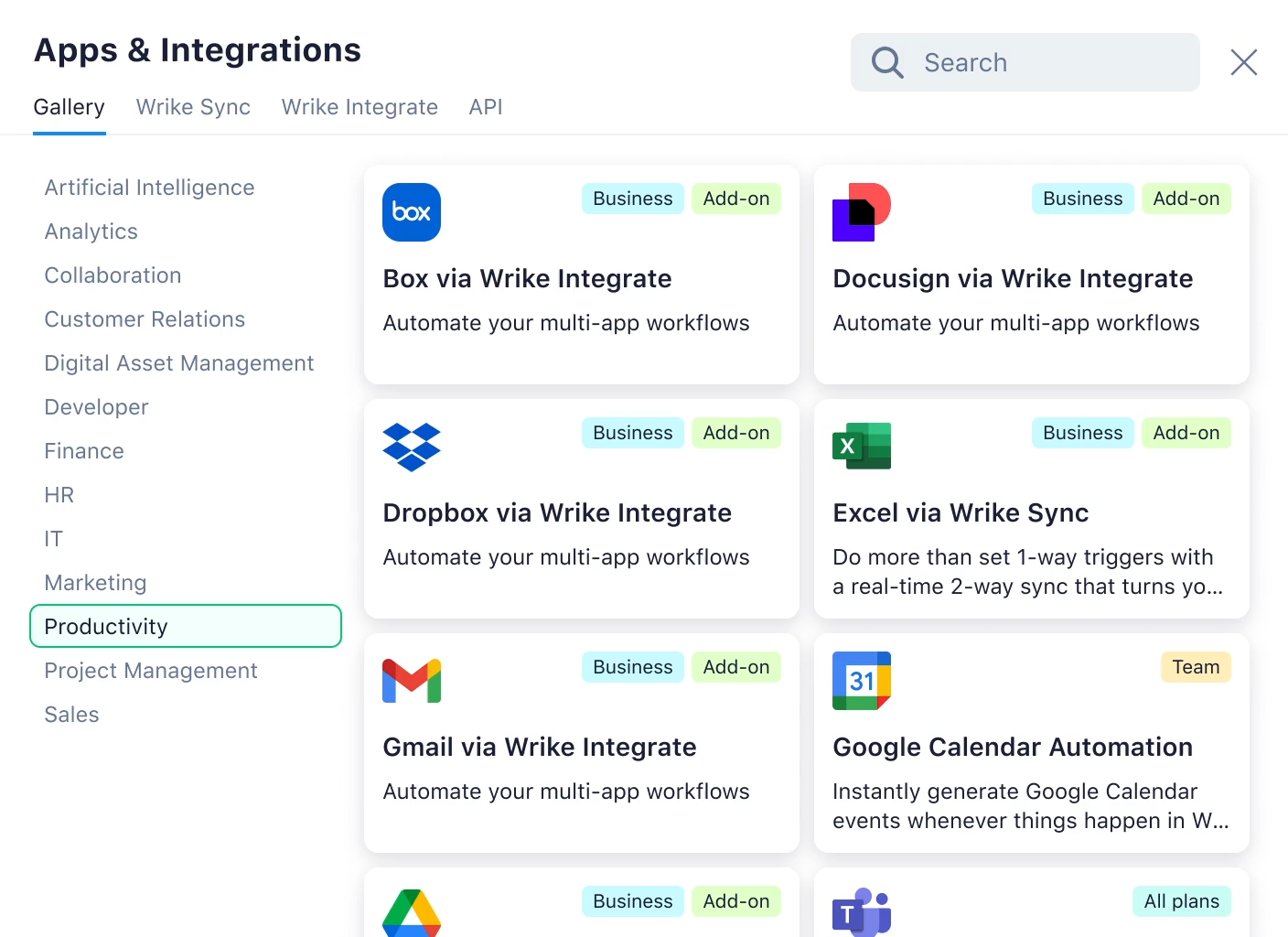Screen dimensions: 1288x937
Task: Click Excel card's 2-way sync description
Action: point(1028,572)
